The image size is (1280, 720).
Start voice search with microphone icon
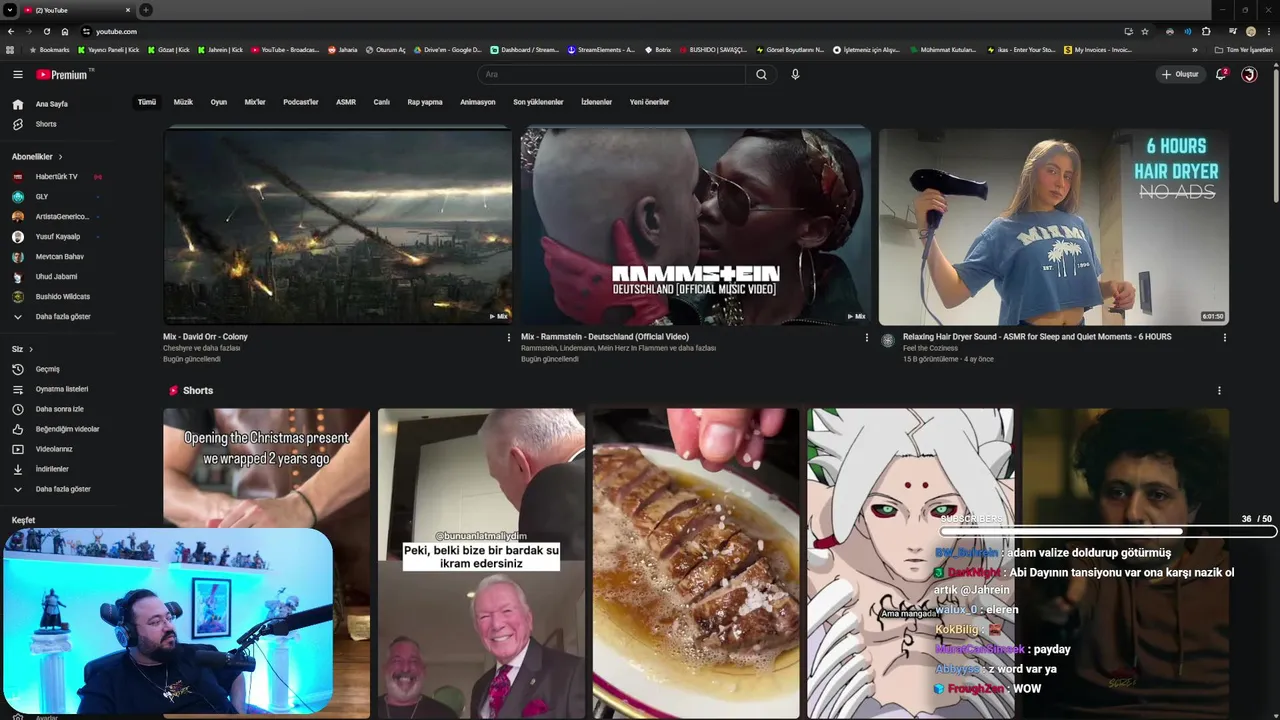pyautogui.click(x=795, y=74)
